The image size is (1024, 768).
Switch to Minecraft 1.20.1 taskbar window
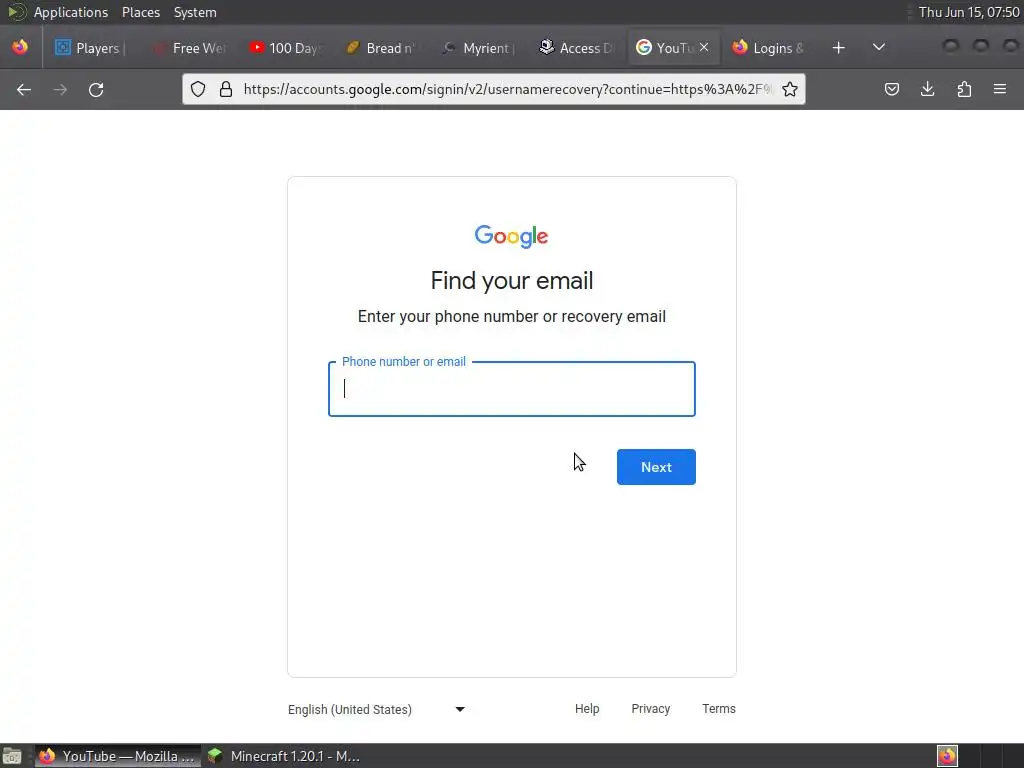coord(285,756)
